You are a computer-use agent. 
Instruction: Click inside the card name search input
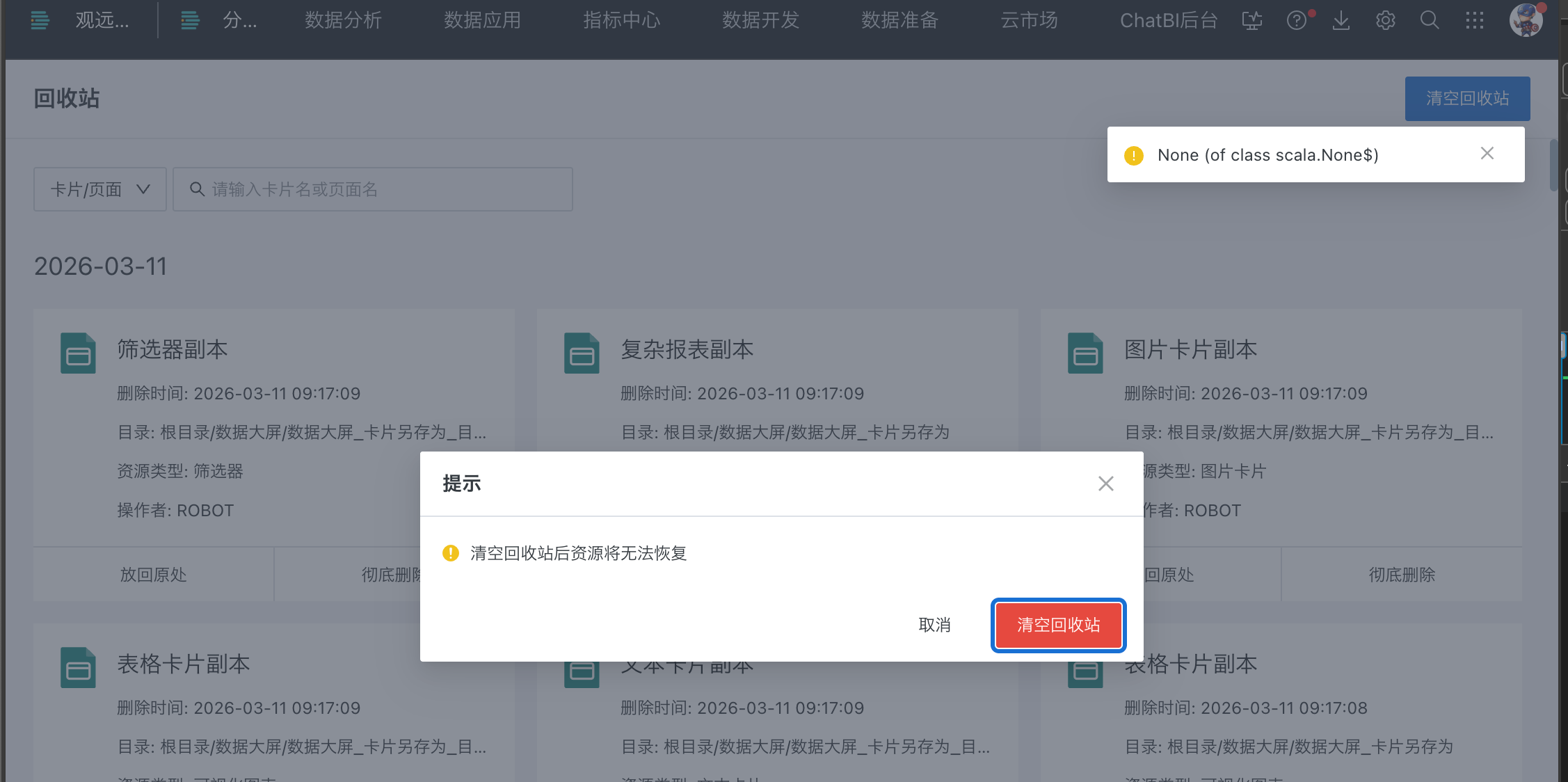(374, 189)
